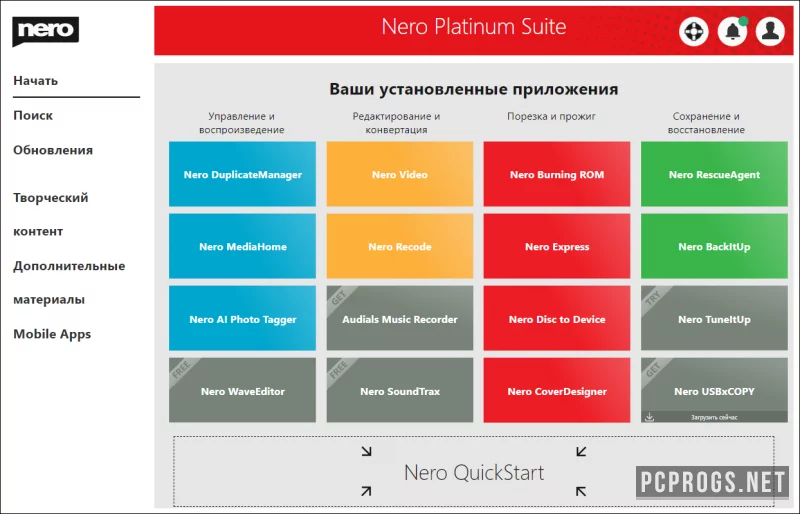The width and height of the screenshot is (800, 514).
Task: Open the free Nero WaveEditor tile
Action: (x=242, y=390)
